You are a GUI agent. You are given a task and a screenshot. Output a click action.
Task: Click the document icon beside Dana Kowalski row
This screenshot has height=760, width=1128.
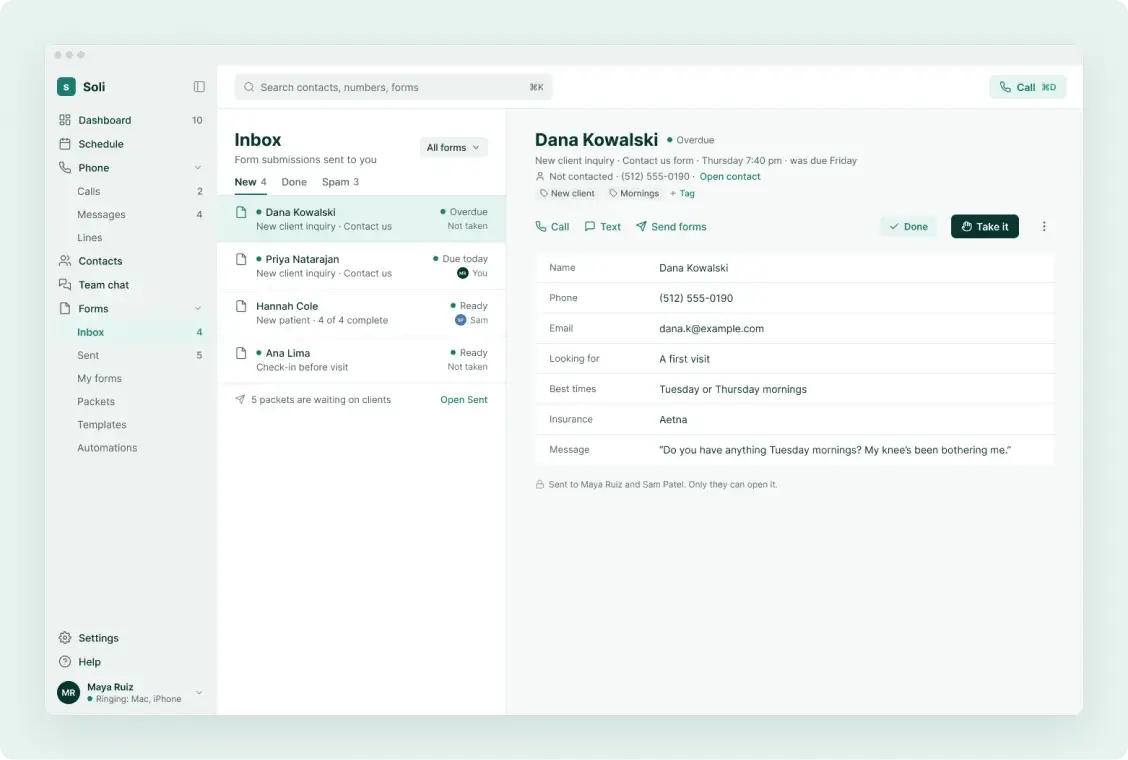point(241,212)
